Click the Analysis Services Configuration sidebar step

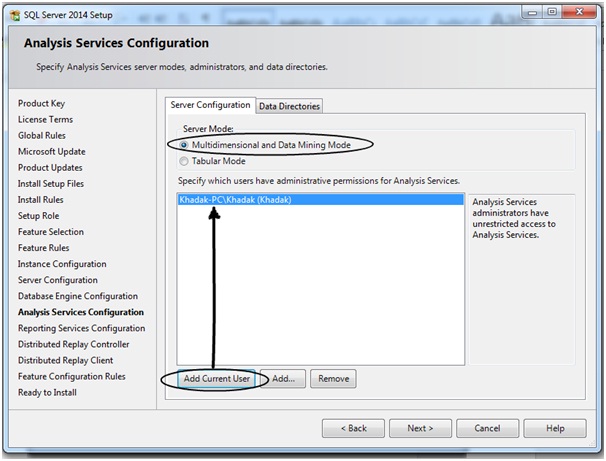pyautogui.click(x=81, y=312)
